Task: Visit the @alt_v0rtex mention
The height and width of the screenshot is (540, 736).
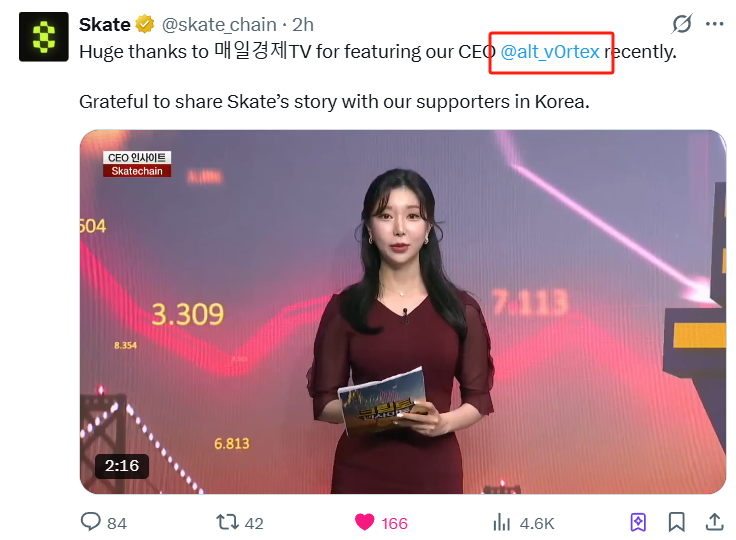Action: [x=550, y=51]
